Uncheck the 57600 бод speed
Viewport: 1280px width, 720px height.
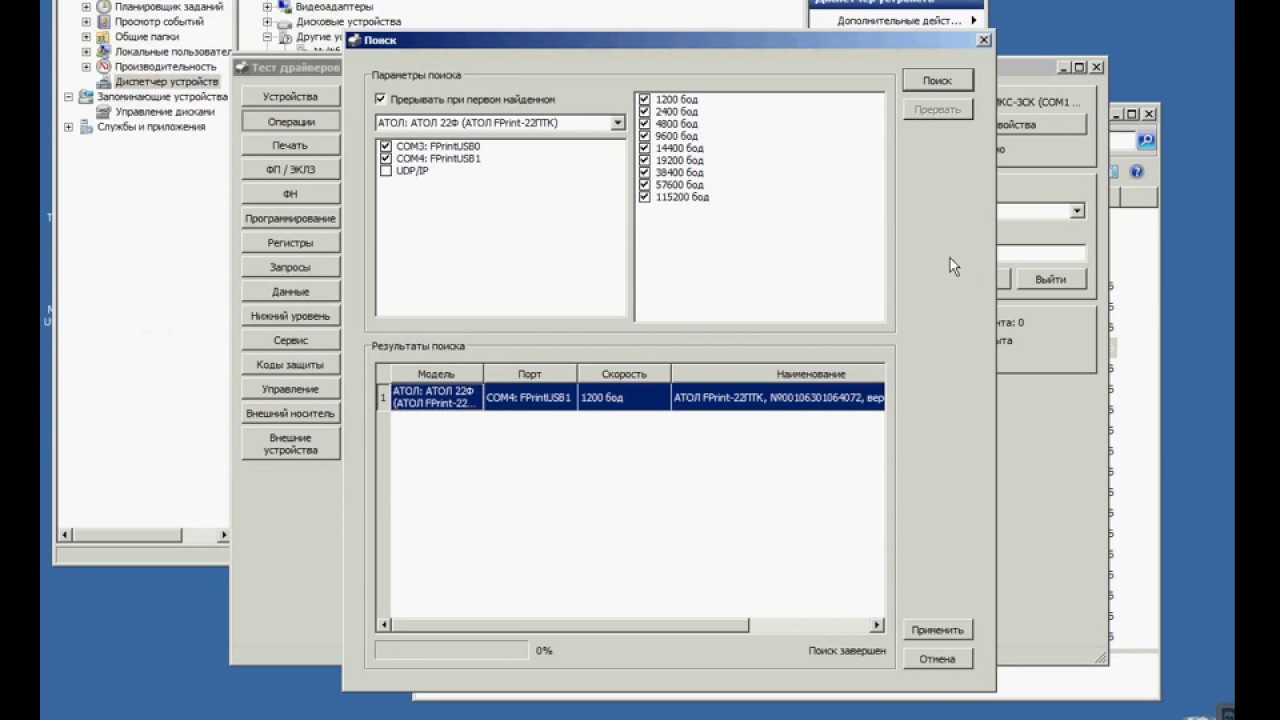coord(645,185)
